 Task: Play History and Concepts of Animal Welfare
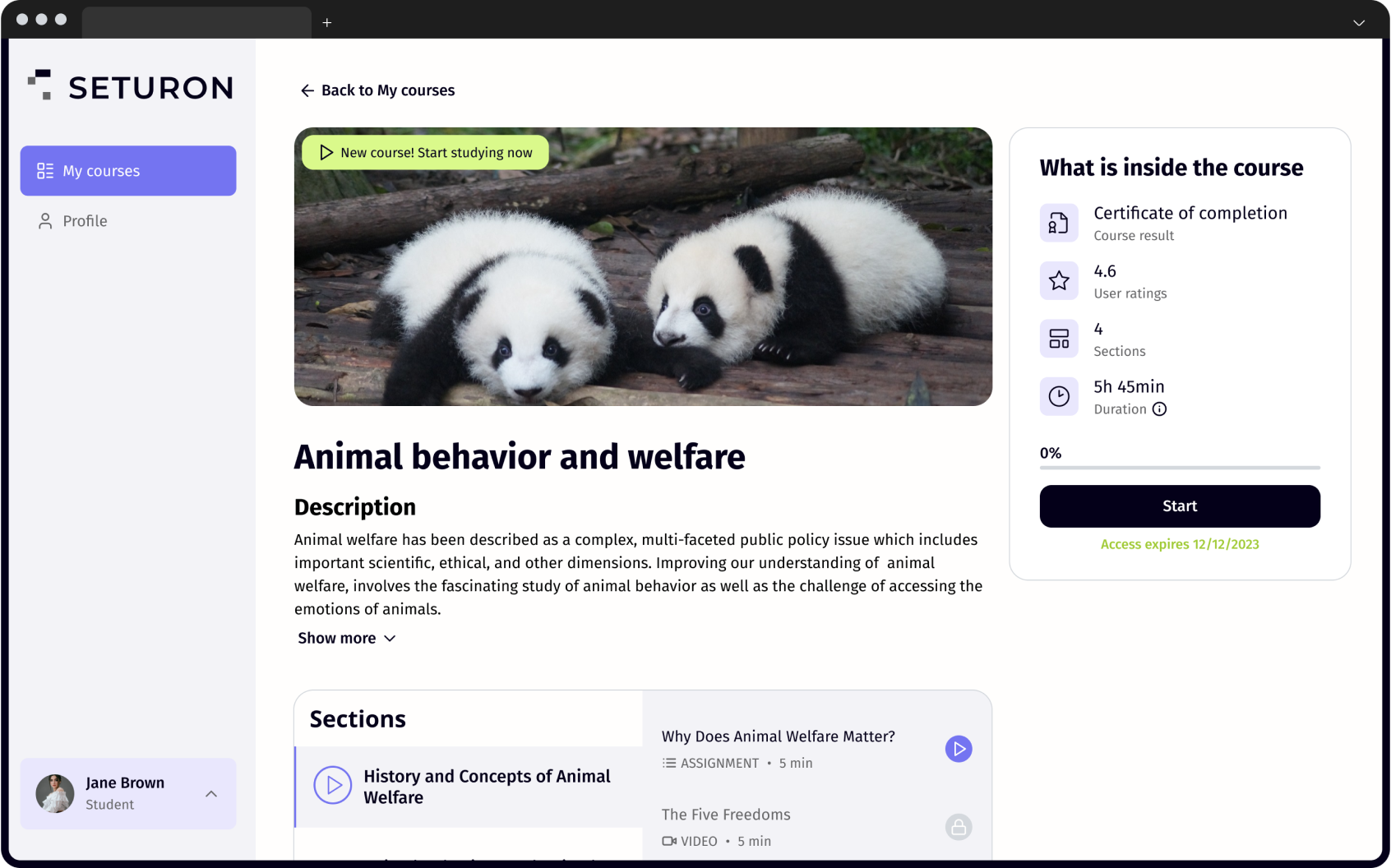[333, 785]
